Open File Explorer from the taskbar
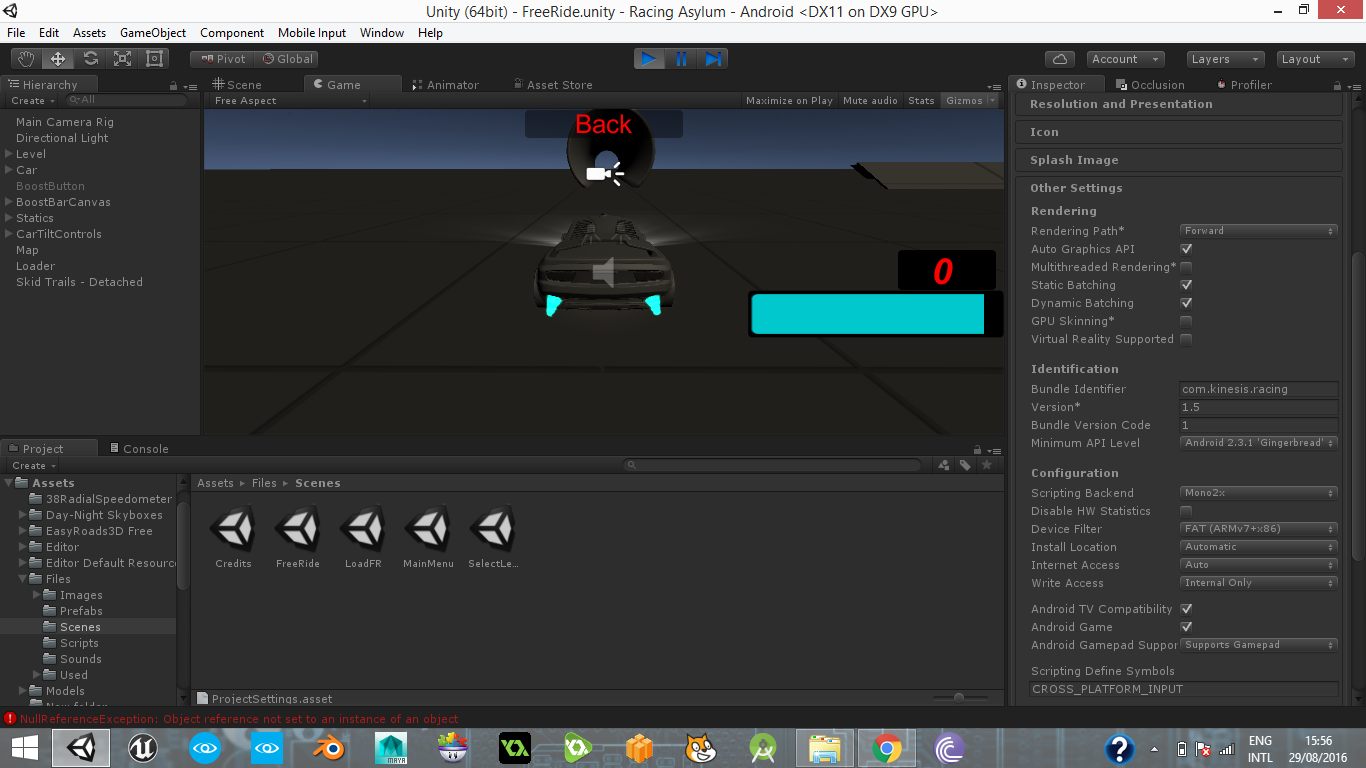 point(825,748)
